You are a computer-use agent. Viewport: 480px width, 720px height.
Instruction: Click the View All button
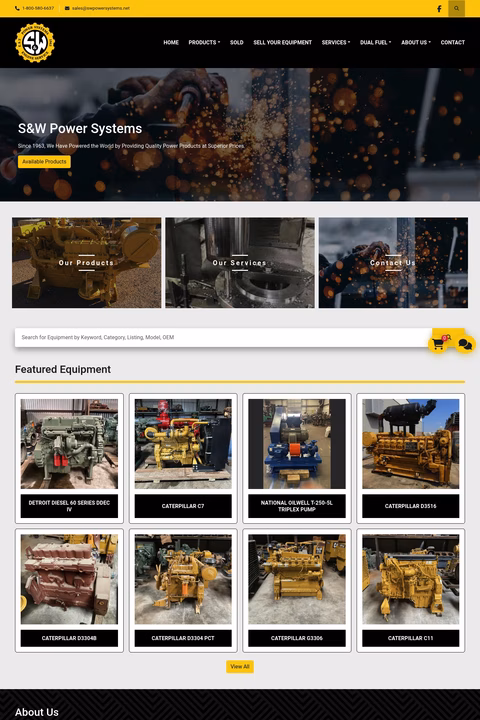240,667
